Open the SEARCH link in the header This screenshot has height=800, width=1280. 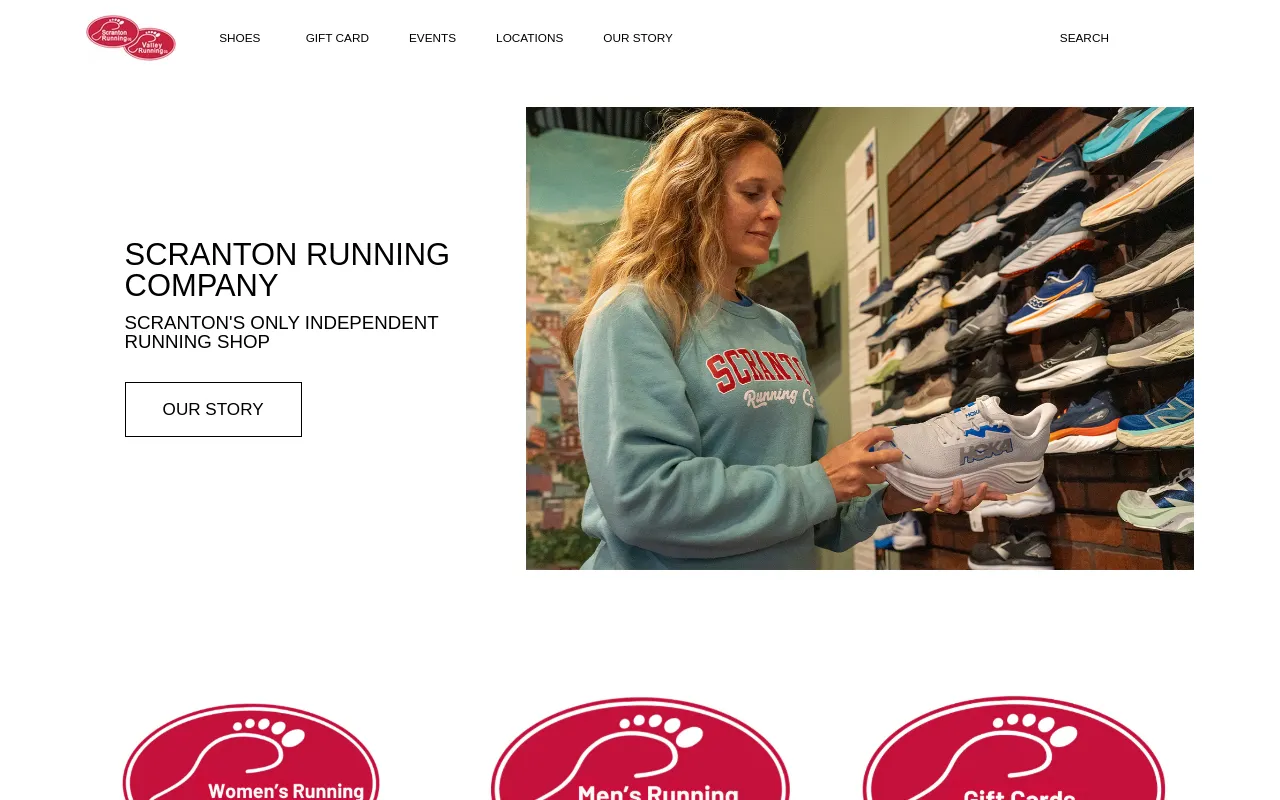point(1084,38)
